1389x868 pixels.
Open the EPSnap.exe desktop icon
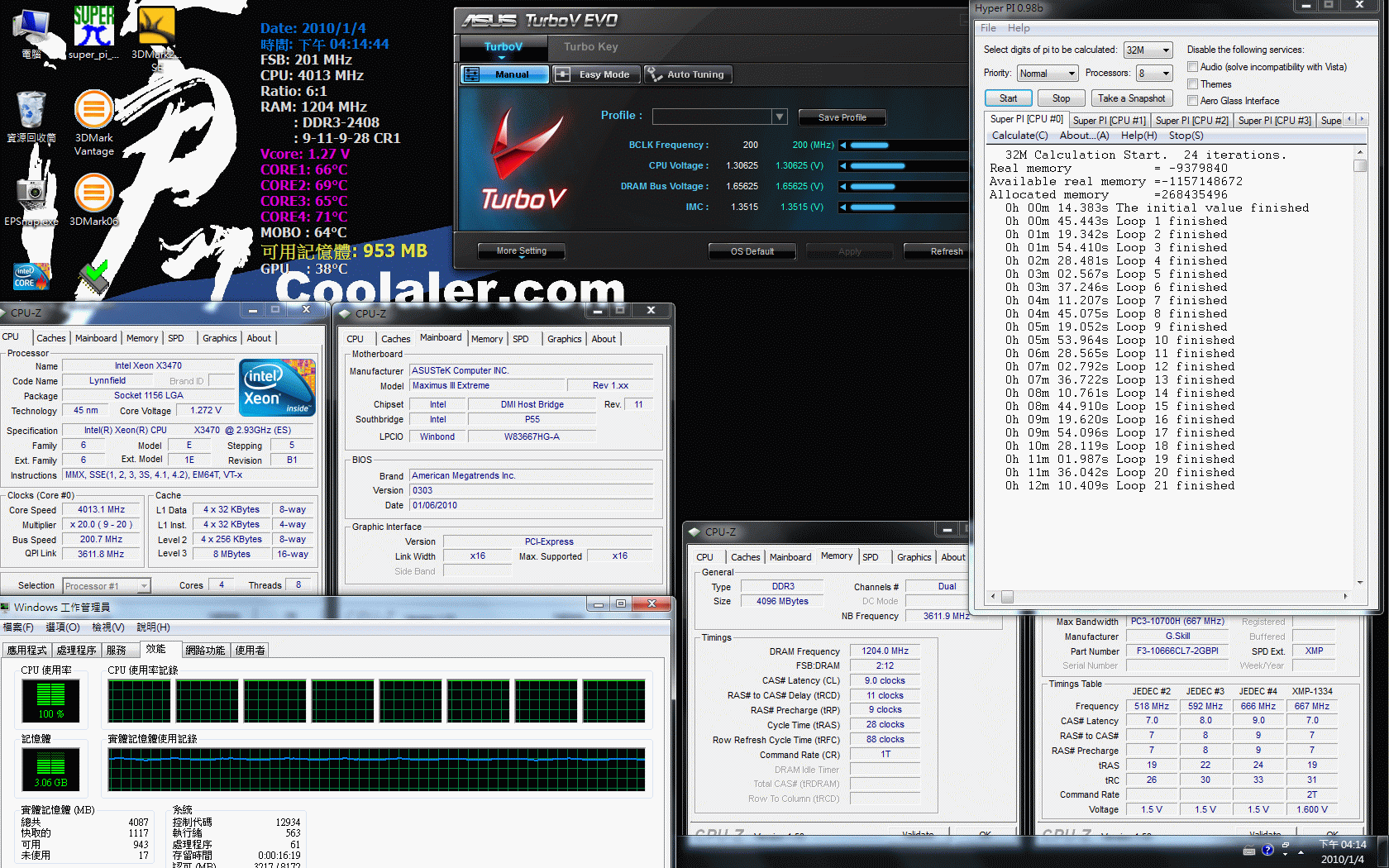[31, 199]
